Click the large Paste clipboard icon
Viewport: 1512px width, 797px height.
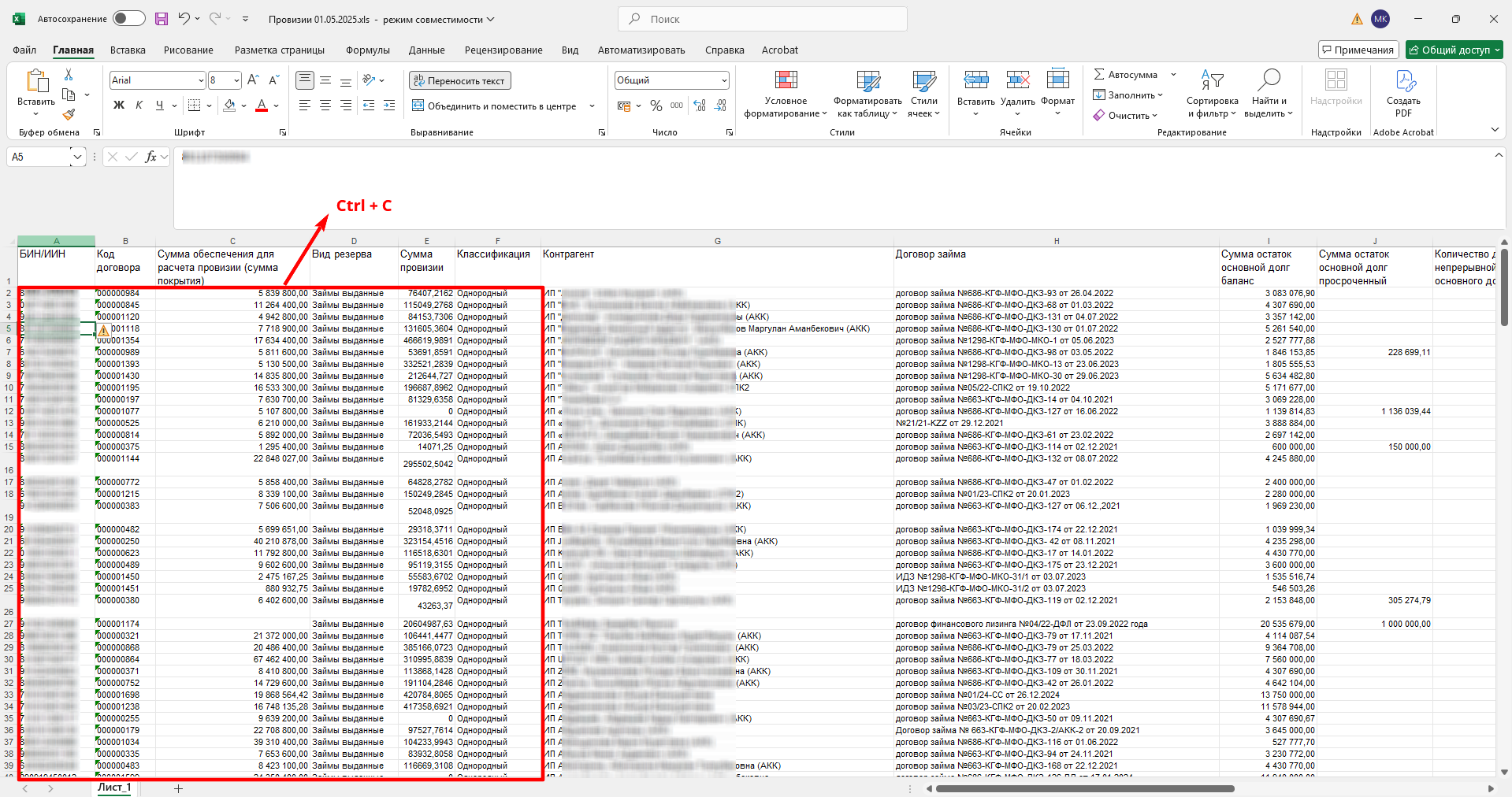click(36, 80)
